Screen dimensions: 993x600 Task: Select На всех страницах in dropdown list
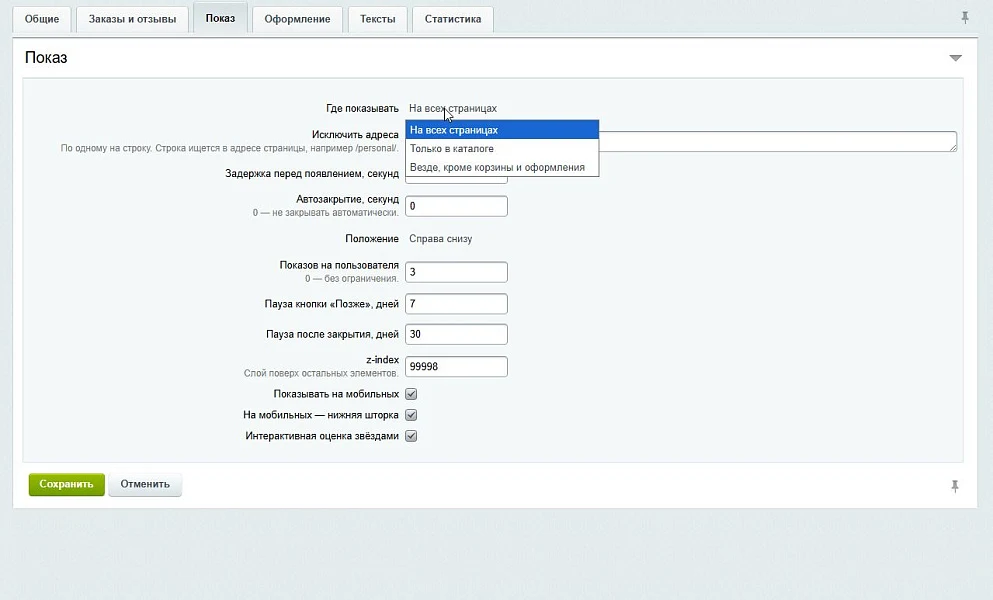click(x=502, y=130)
